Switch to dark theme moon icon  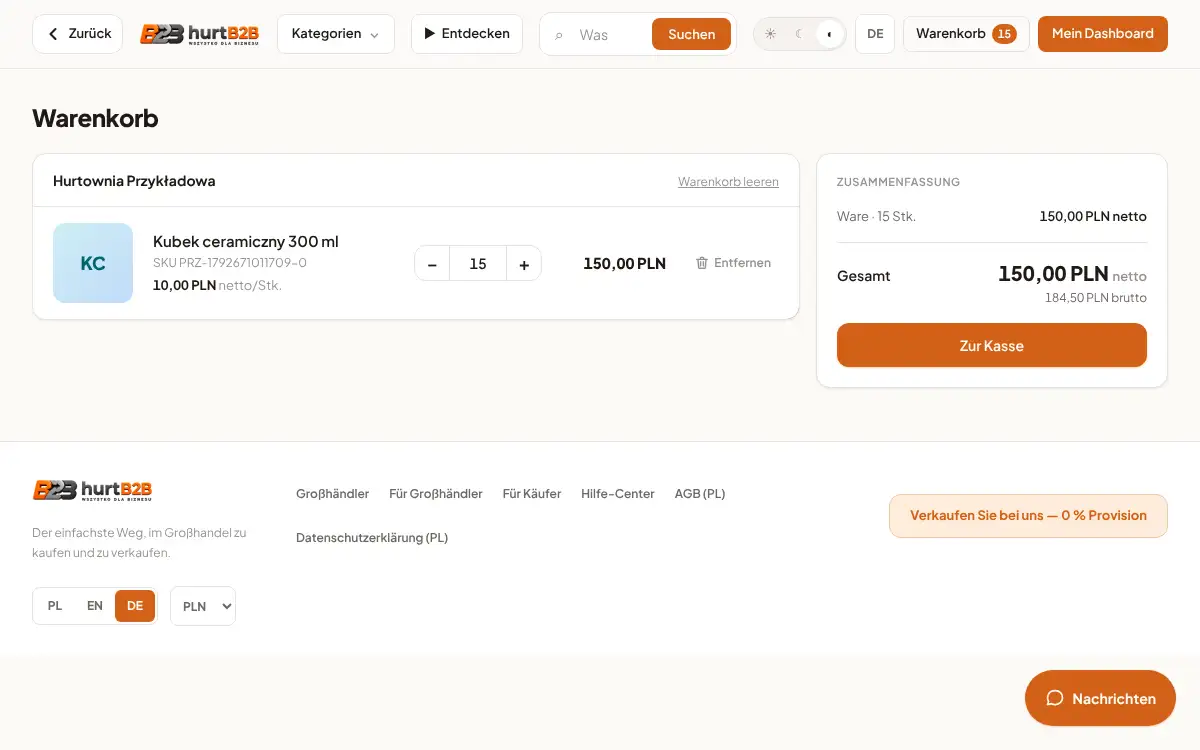(800, 34)
